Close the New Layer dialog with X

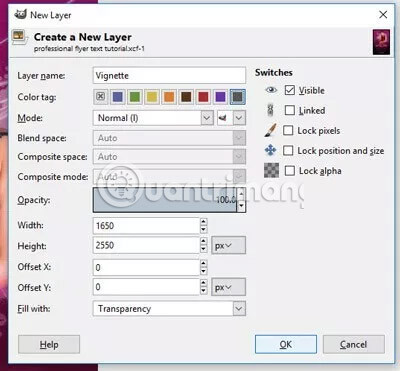pos(383,15)
